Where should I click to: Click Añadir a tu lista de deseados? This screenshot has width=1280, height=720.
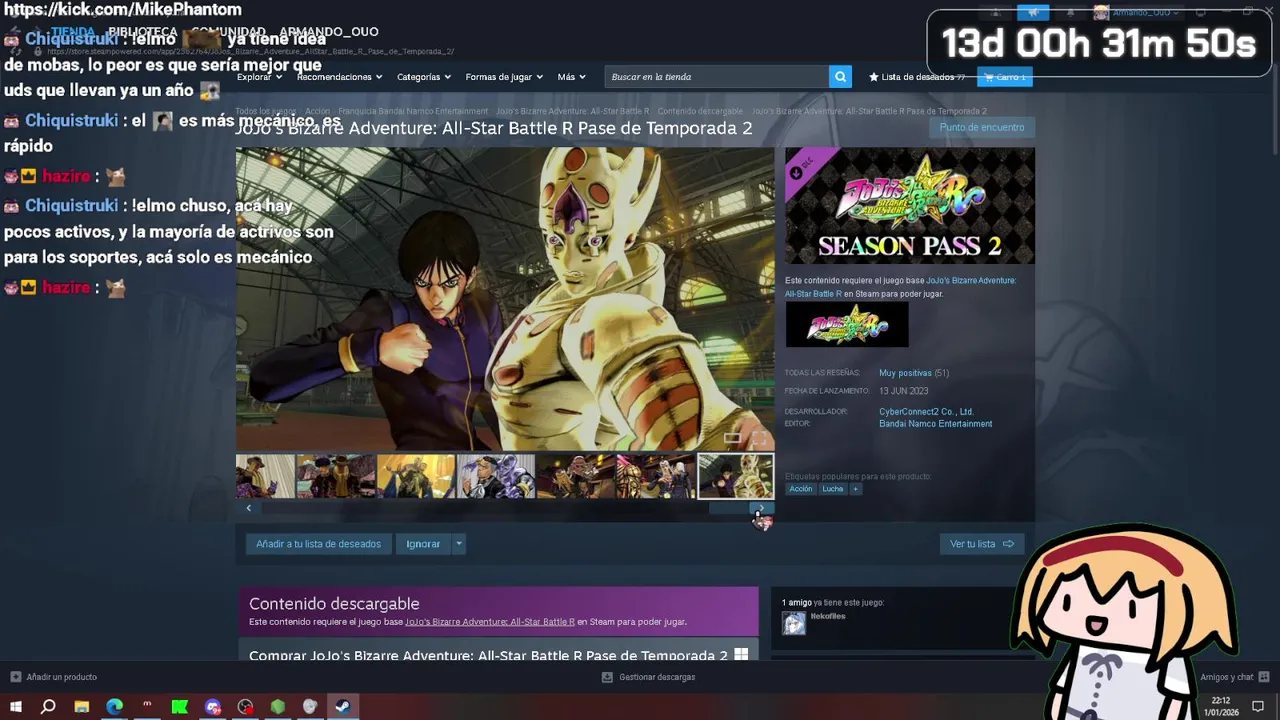(318, 544)
